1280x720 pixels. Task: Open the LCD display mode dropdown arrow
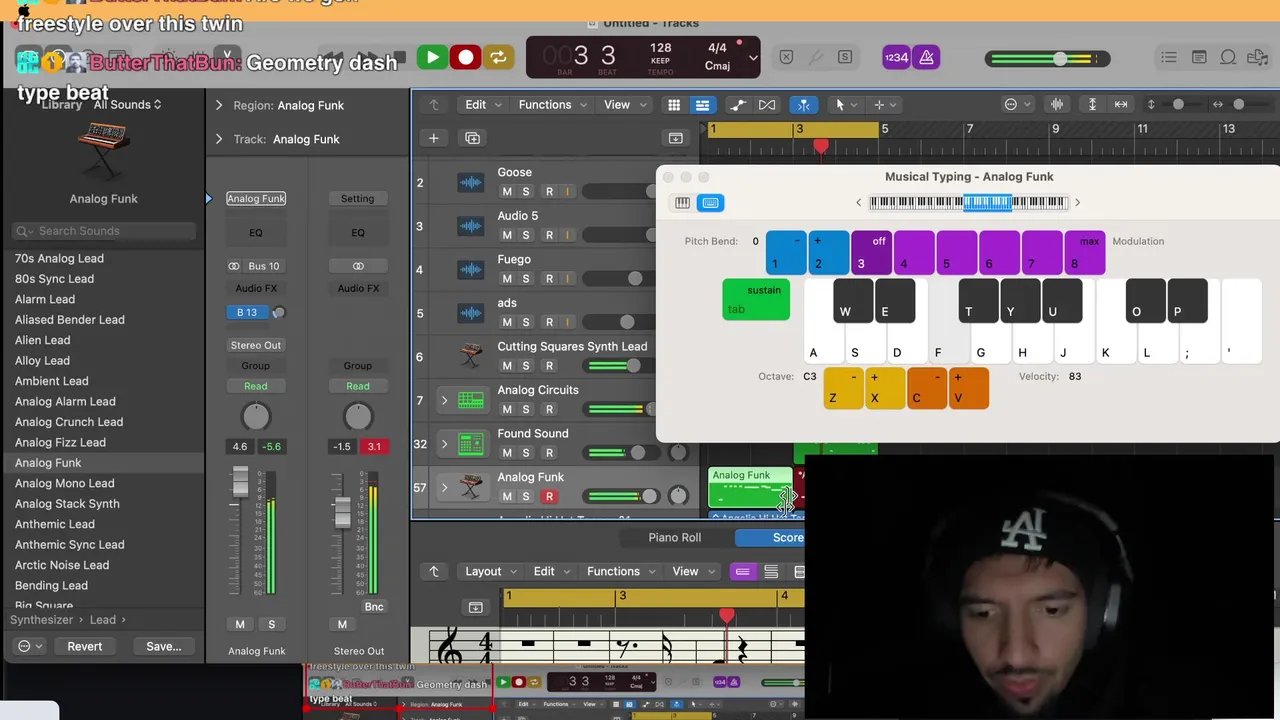click(x=753, y=58)
